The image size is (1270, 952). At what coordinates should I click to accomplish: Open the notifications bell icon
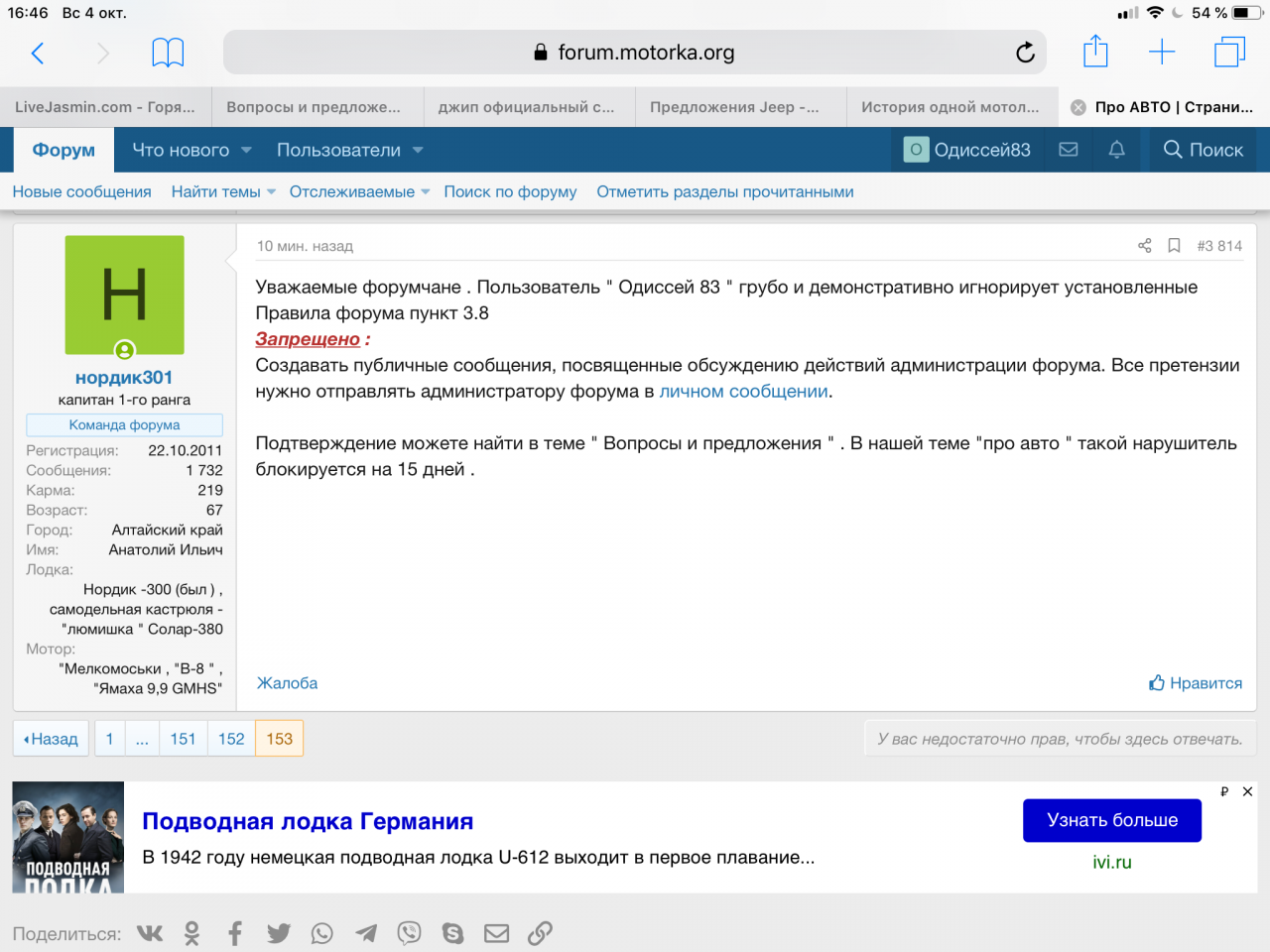[x=1116, y=150]
